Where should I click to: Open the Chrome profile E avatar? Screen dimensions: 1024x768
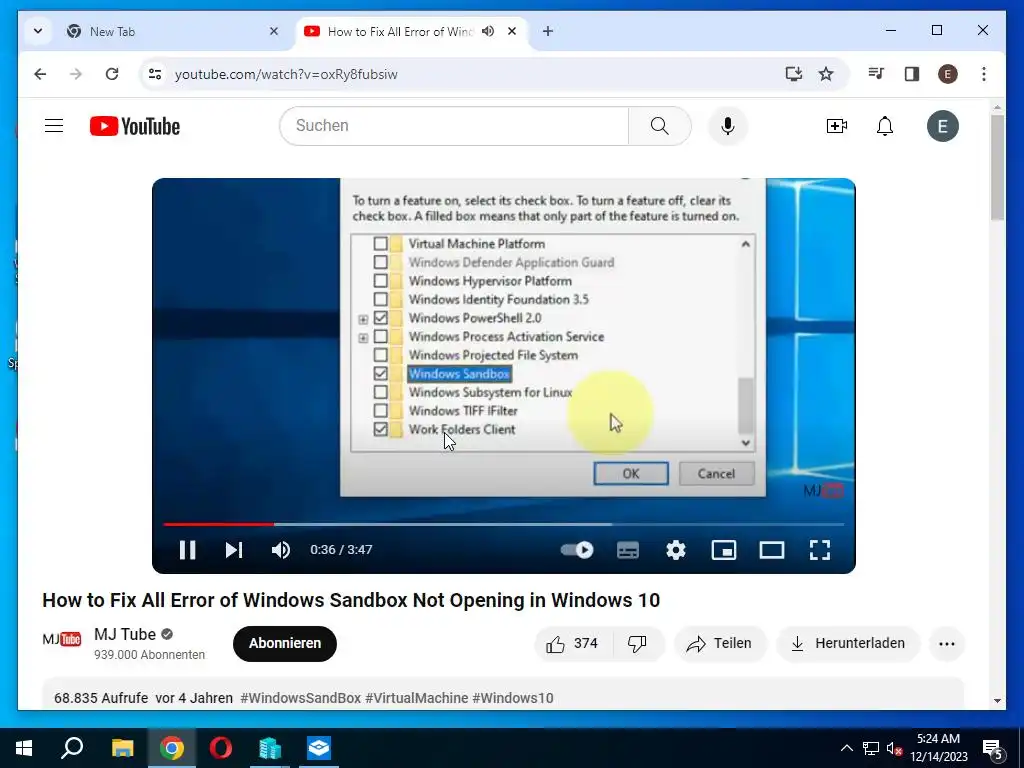948,74
